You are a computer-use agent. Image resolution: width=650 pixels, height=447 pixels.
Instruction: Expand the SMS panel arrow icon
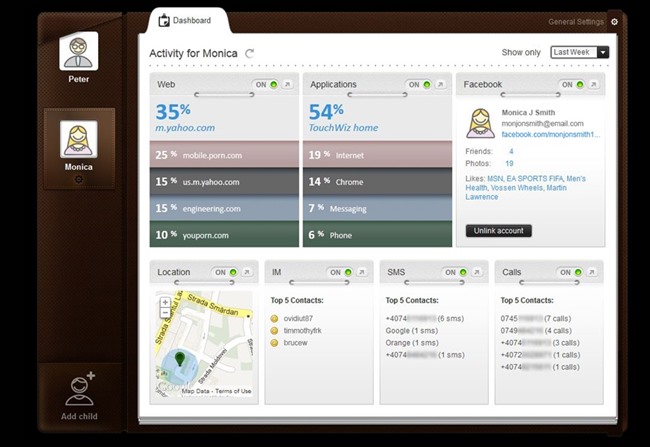(477, 272)
